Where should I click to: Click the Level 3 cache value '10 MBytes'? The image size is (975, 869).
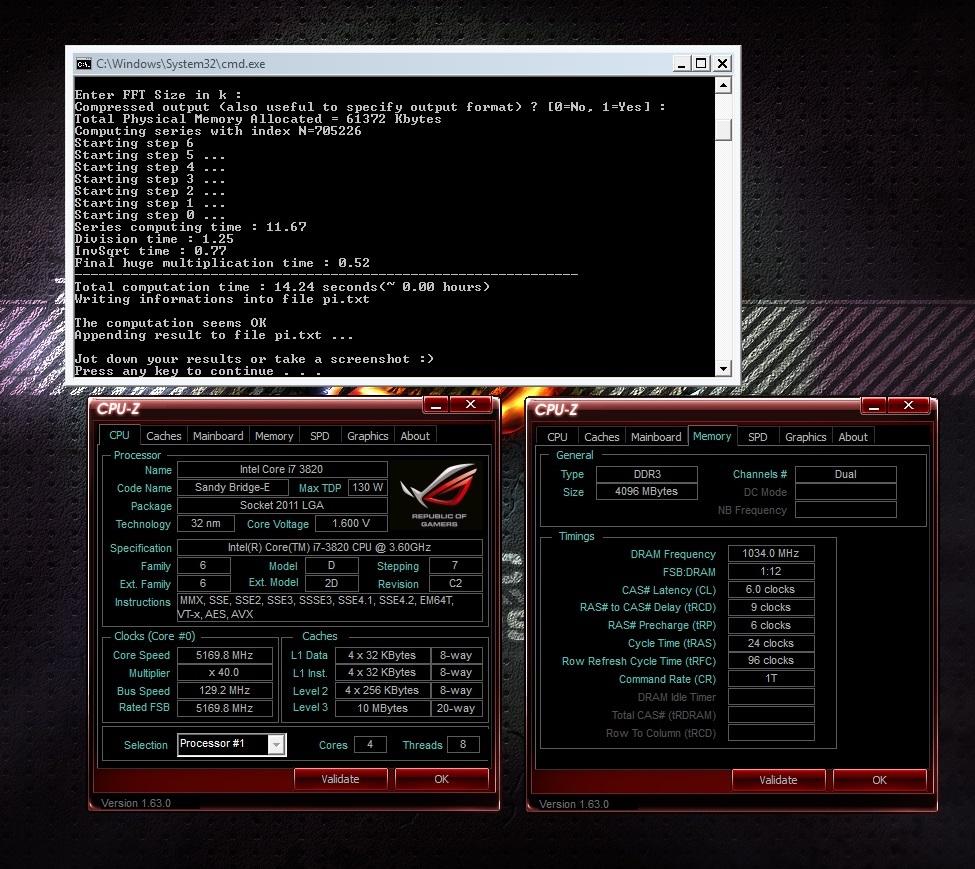382,708
